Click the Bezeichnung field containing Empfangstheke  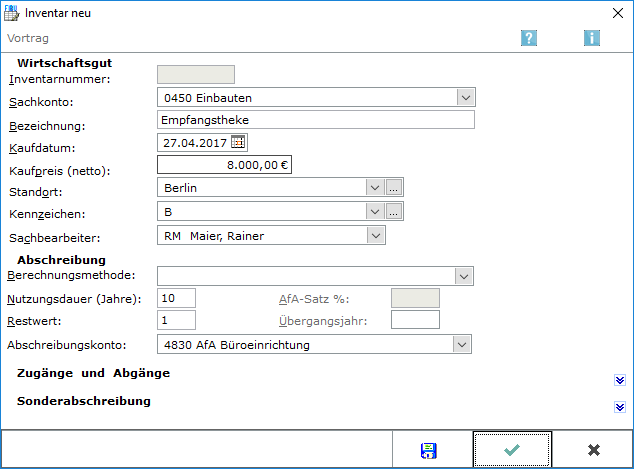click(x=316, y=120)
